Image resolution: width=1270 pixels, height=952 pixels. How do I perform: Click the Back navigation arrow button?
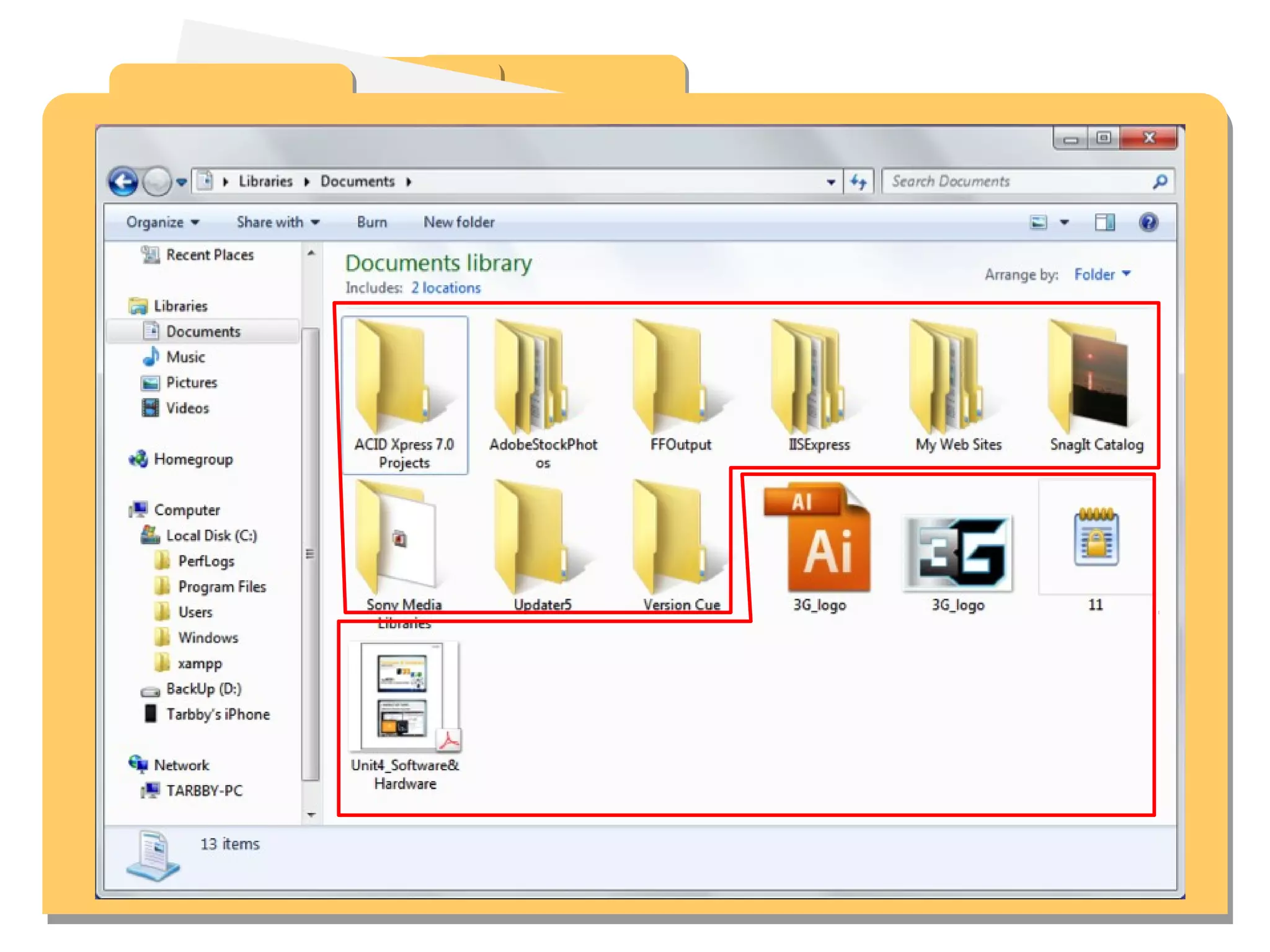(x=123, y=182)
